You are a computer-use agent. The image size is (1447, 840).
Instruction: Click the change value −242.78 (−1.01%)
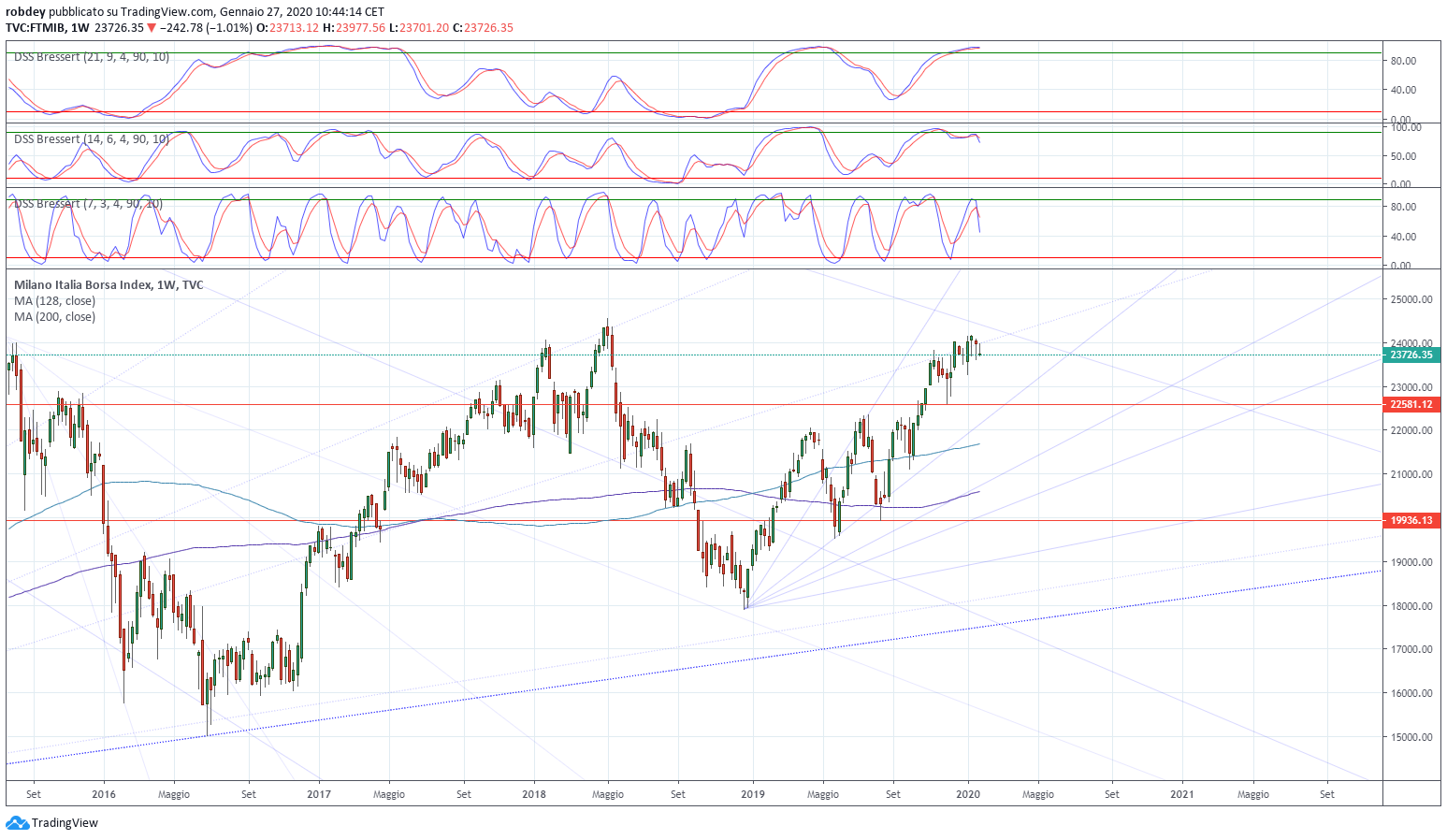[206, 28]
